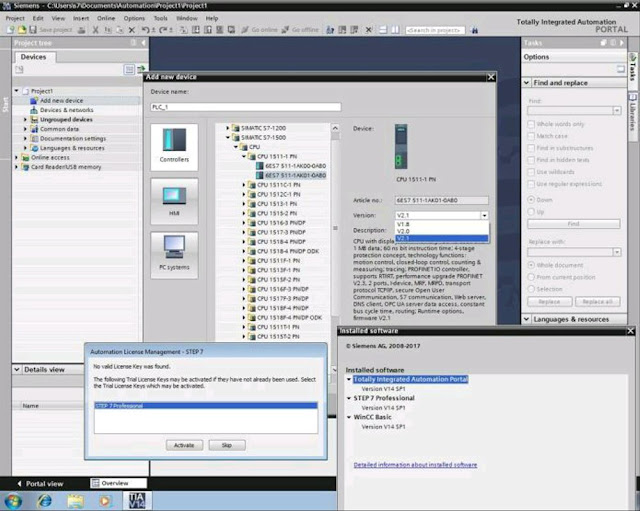Open the Online menu
This screenshot has width=640, height=511.
(x=106, y=18)
